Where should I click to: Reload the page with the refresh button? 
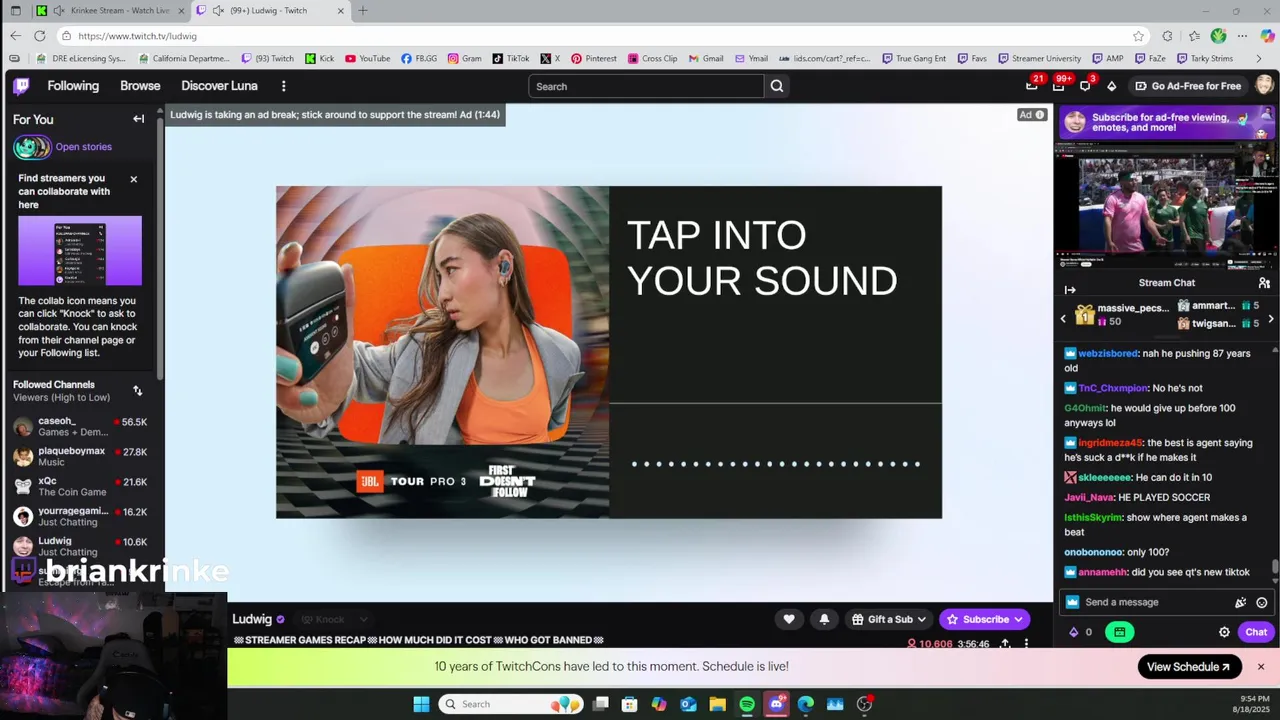pyautogui.click(x=40, y=36)
